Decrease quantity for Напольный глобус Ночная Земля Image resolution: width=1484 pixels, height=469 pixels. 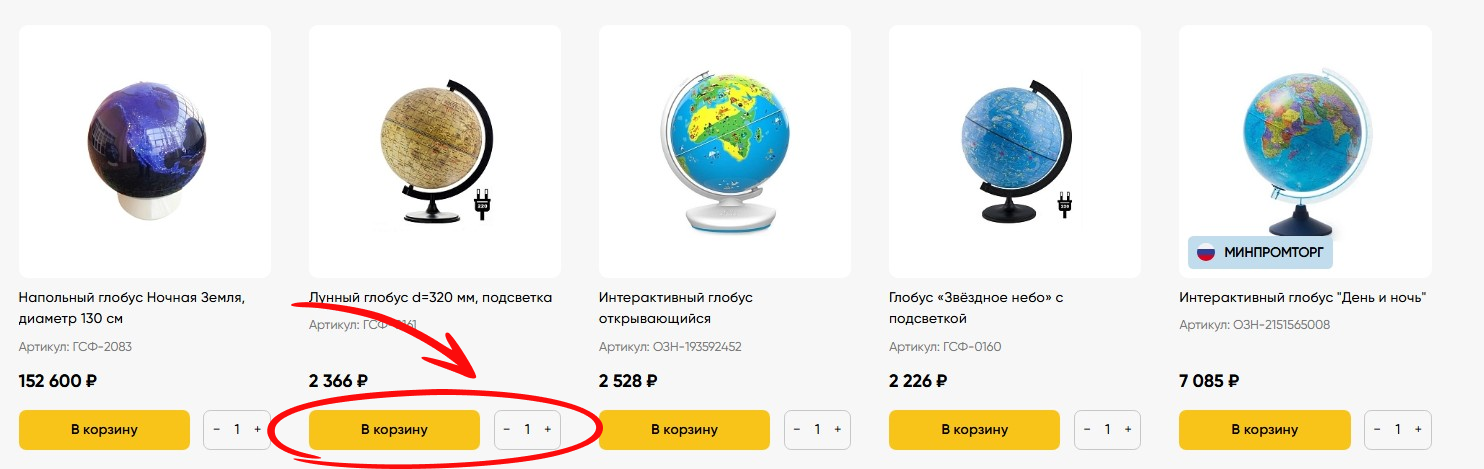pos(217,429)
